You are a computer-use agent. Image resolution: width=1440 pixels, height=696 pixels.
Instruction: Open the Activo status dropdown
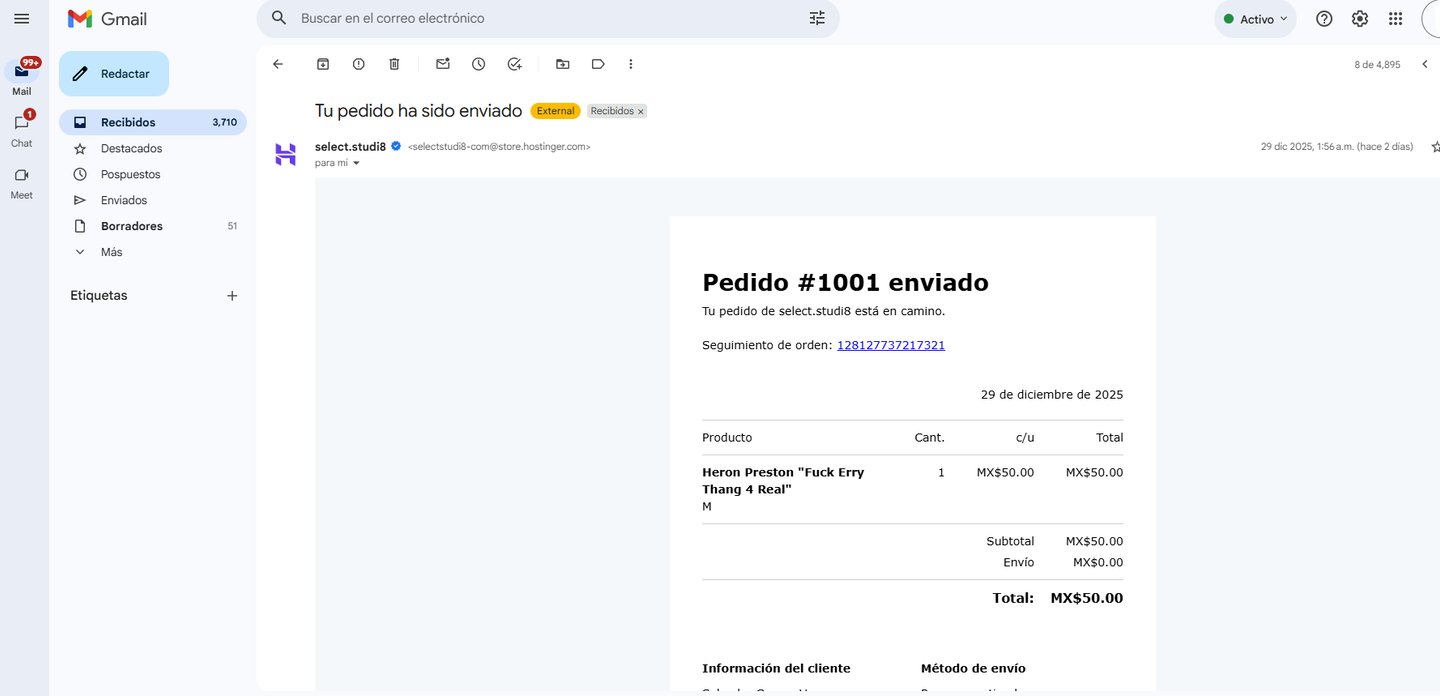coord(1255,19)
